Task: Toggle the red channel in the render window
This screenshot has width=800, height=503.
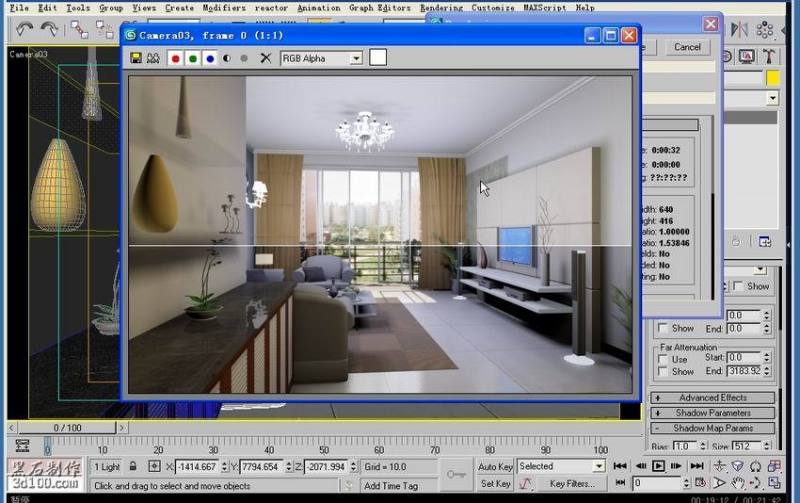Action: tap(176, 59)
